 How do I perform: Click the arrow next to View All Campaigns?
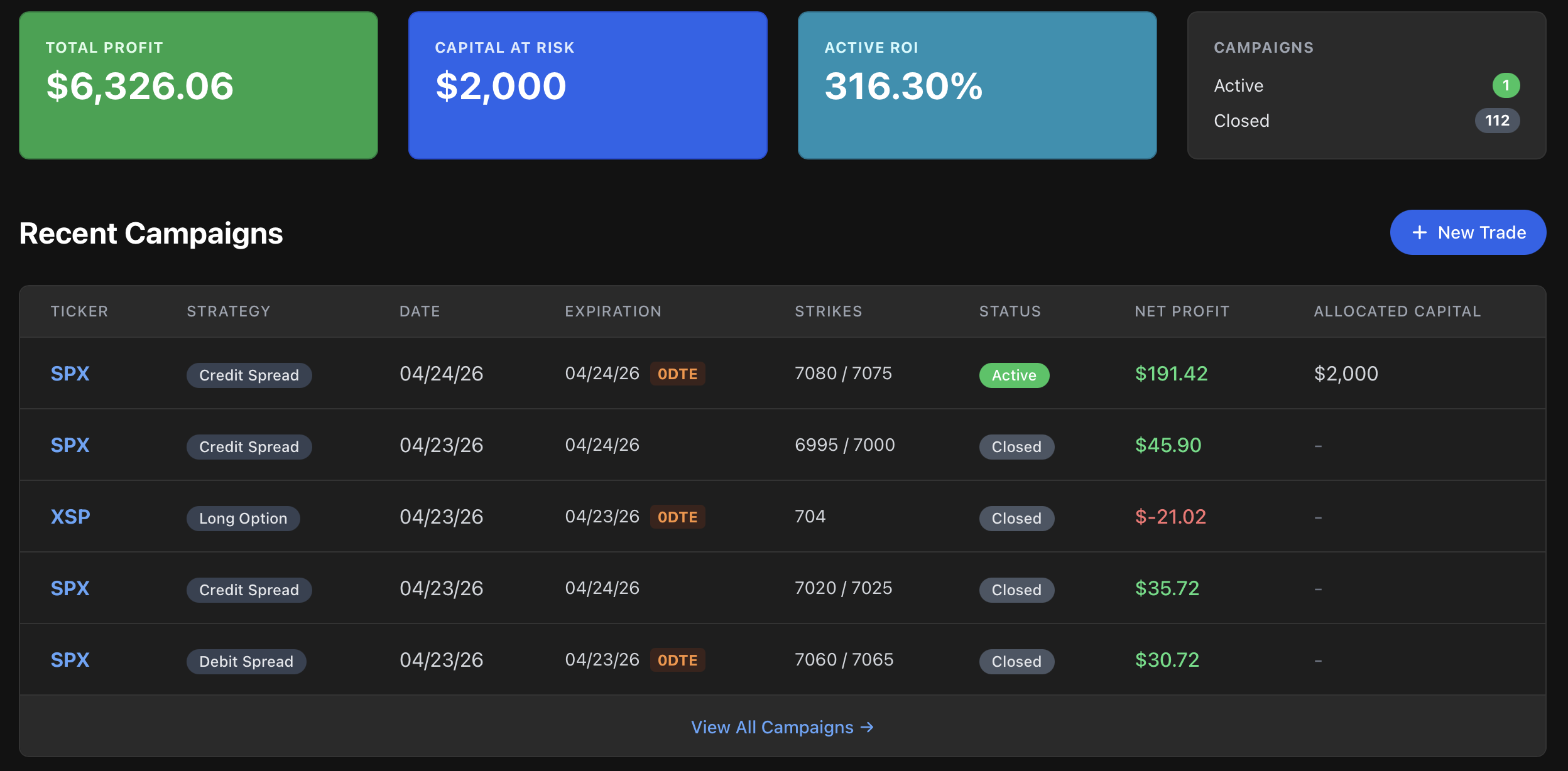coord(868,727)
